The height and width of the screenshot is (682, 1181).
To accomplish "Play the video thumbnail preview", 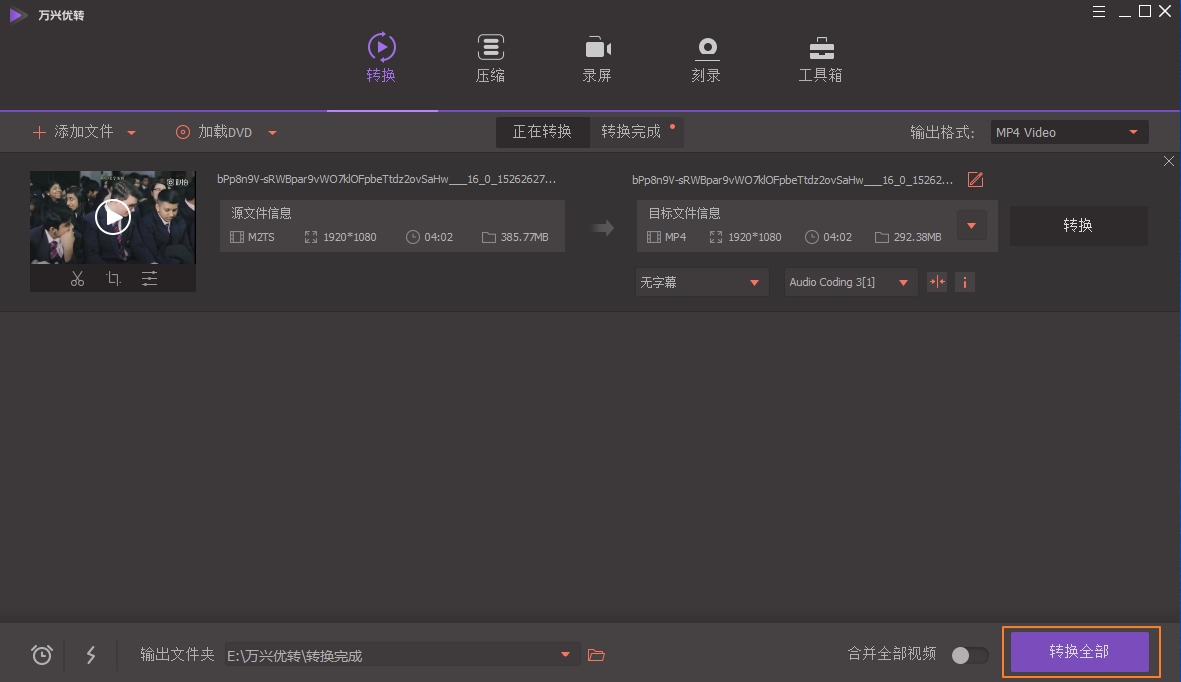I will tap(113, 216).
